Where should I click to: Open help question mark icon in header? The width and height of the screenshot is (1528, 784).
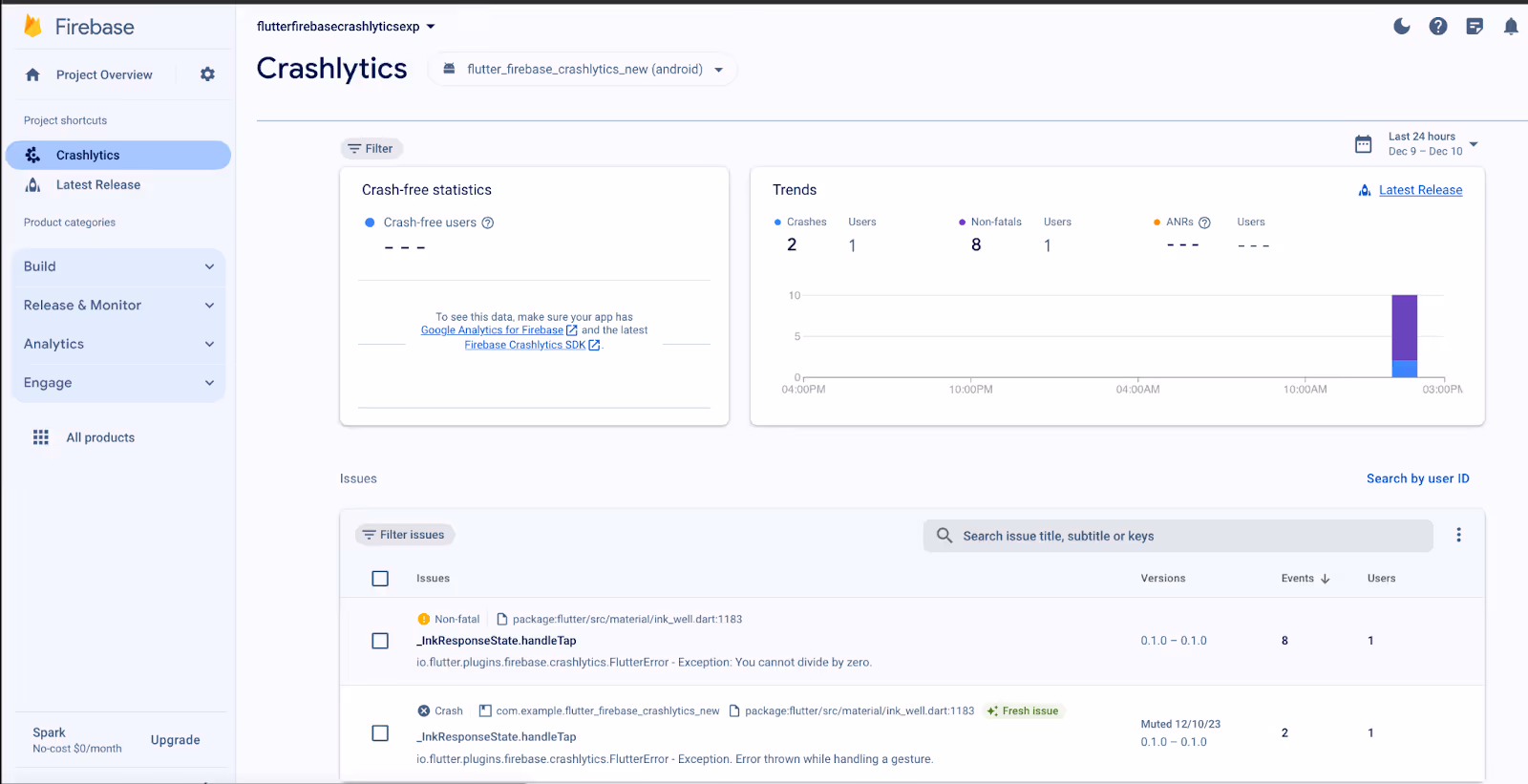[1438, 27]
